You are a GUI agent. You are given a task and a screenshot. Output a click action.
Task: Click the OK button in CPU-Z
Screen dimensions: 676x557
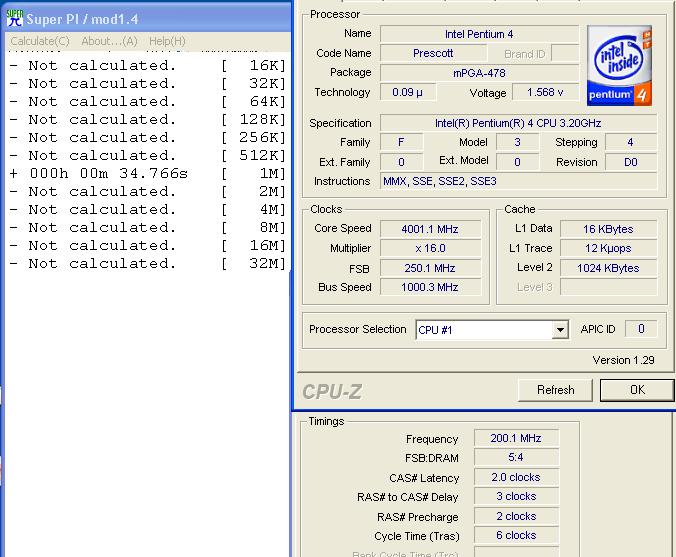637,390
